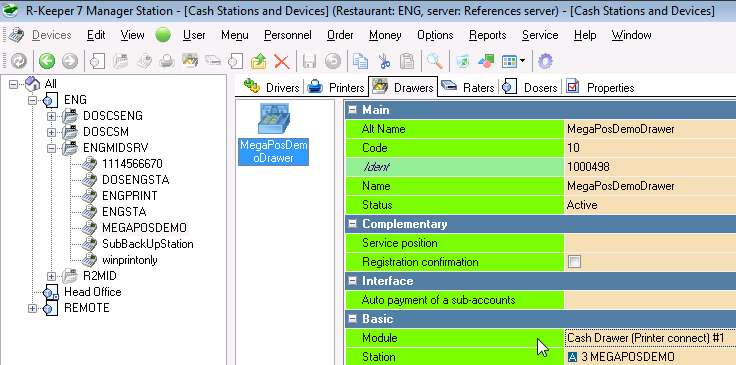
Task: Toggle Registration confirmation checkbox
Action: click(574, 262)
